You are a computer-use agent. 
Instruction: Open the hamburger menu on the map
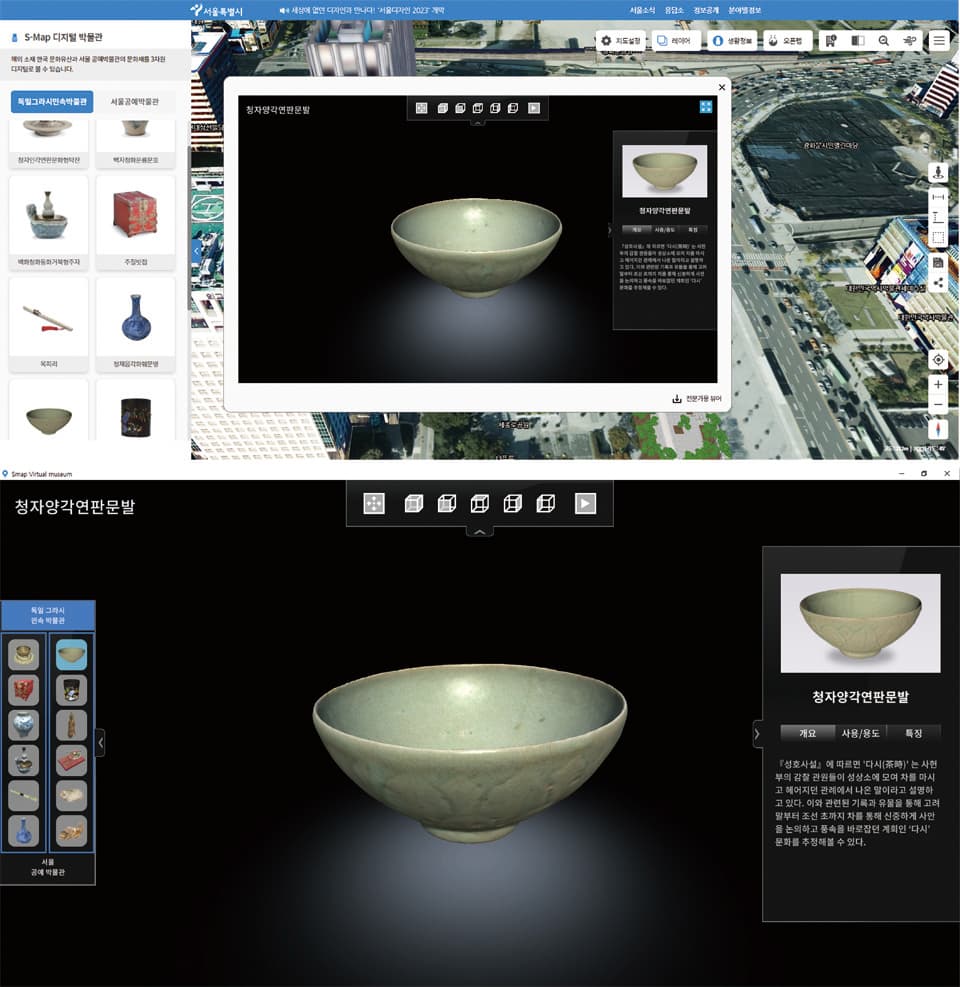(939, 40)
